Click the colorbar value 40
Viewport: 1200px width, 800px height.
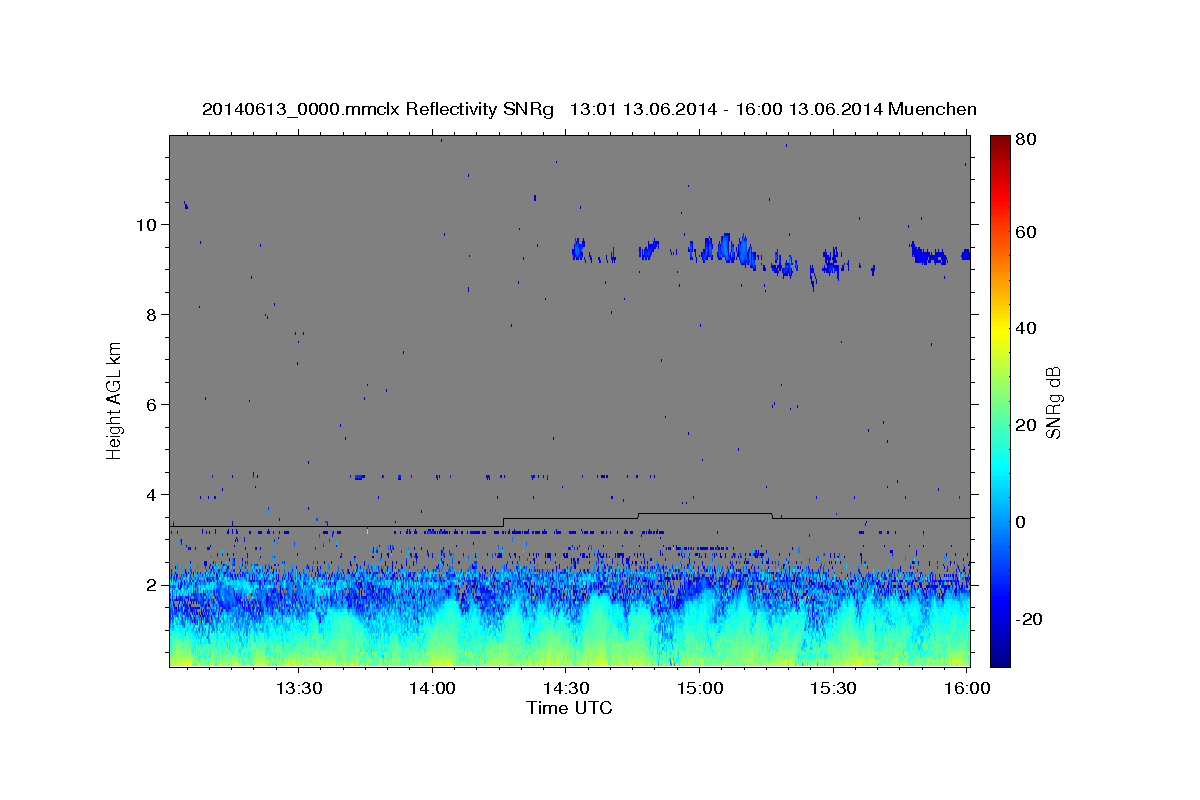click(x=1027, y=329)
